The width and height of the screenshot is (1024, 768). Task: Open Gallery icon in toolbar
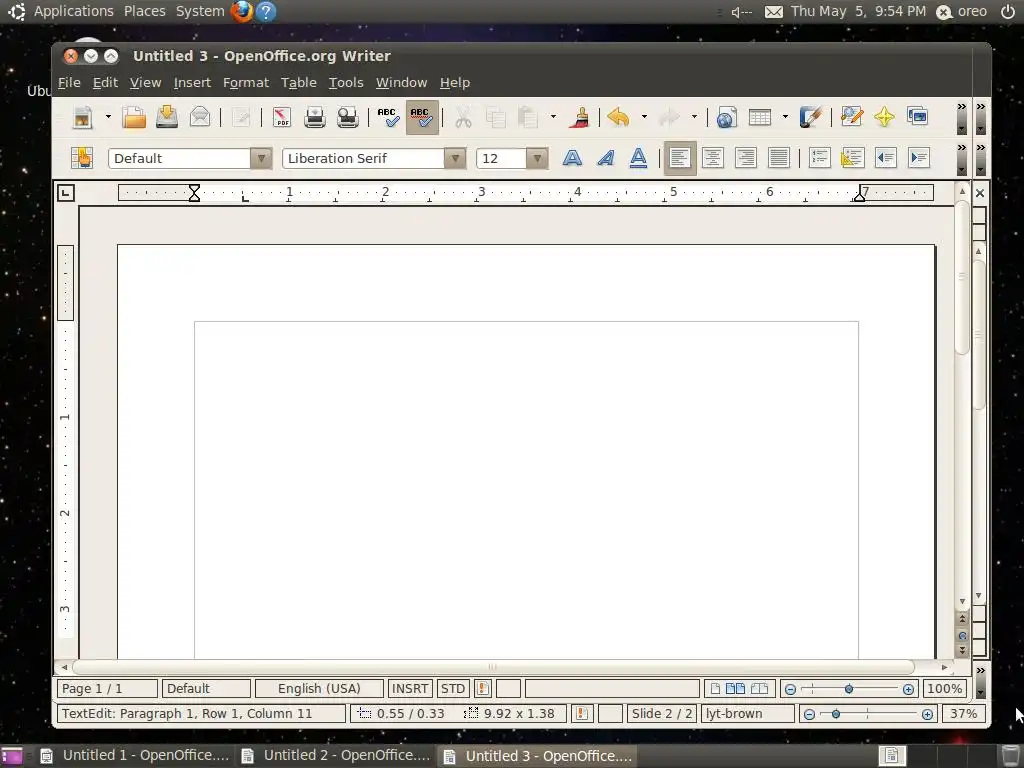tap(918, 118)
